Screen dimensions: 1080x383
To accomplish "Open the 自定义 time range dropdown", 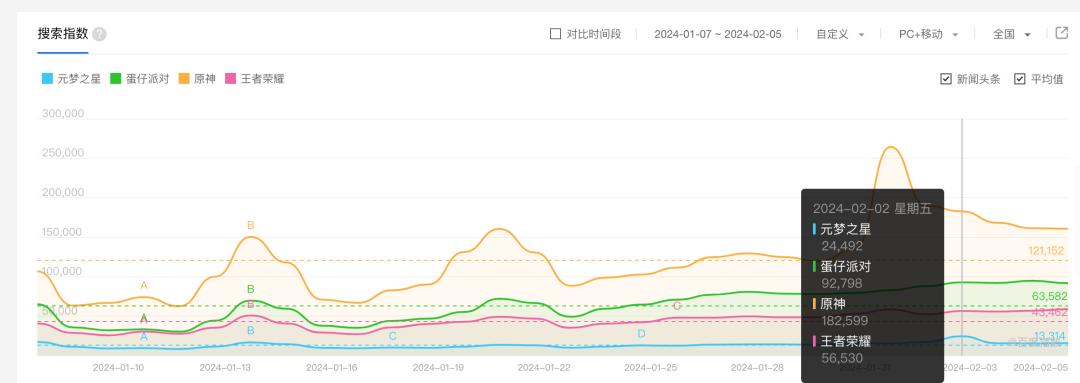I will 840,34.
